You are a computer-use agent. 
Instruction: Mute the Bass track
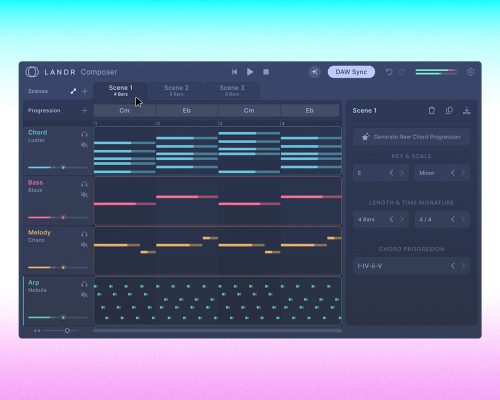coord(84,195)
